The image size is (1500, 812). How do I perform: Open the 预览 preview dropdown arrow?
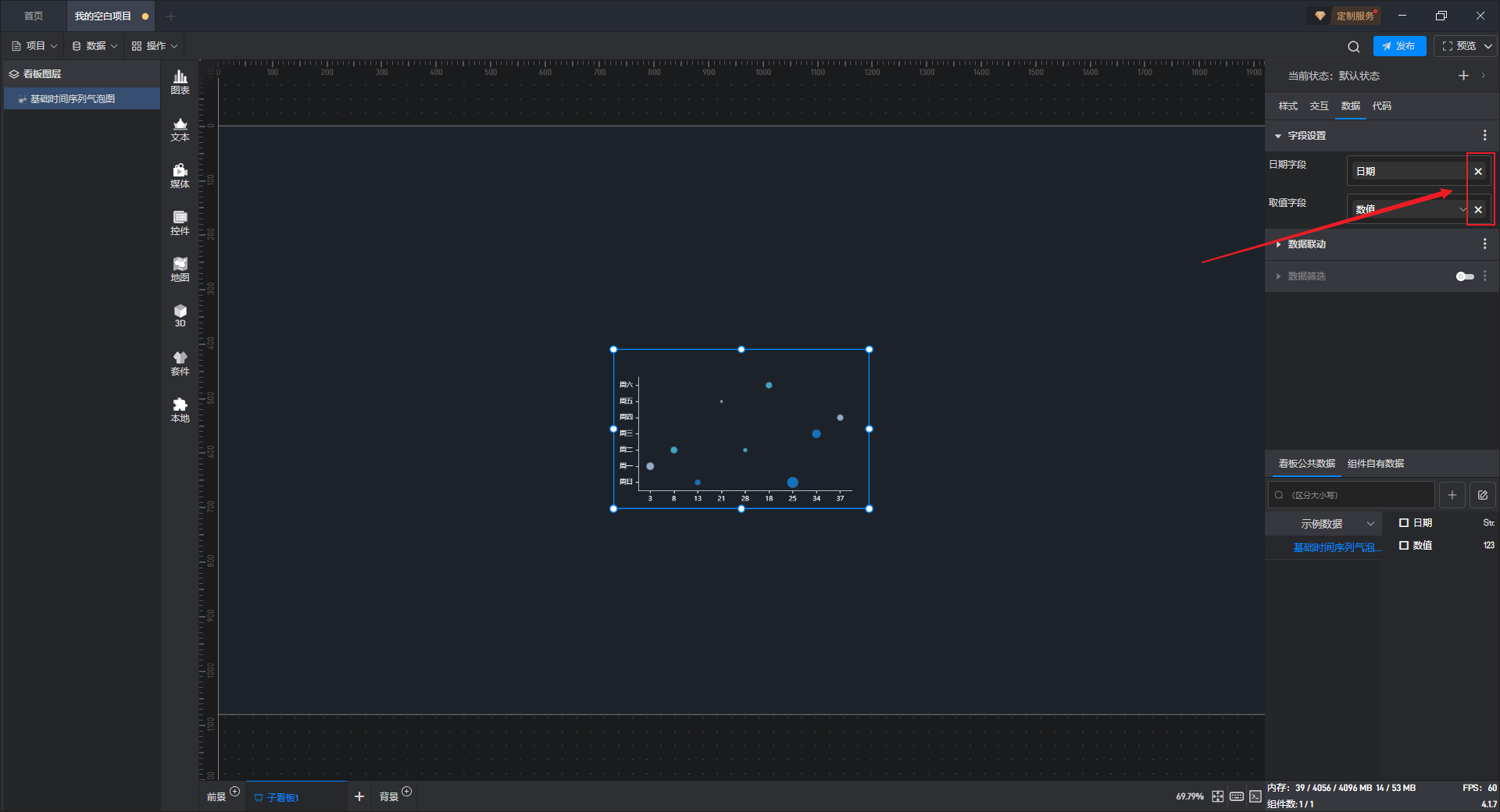click(x=1488, y=46)
